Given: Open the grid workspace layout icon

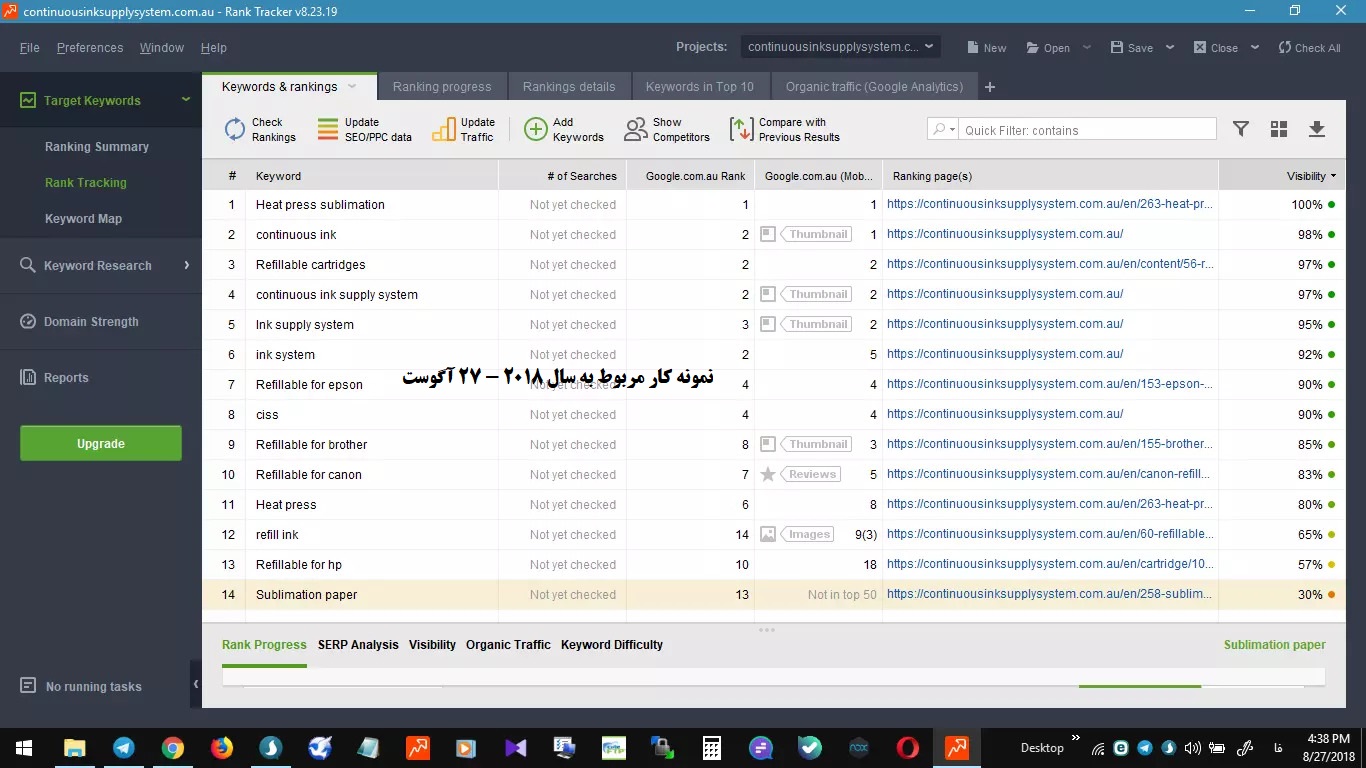Looking at the screenshot, I should [1279, 129].
